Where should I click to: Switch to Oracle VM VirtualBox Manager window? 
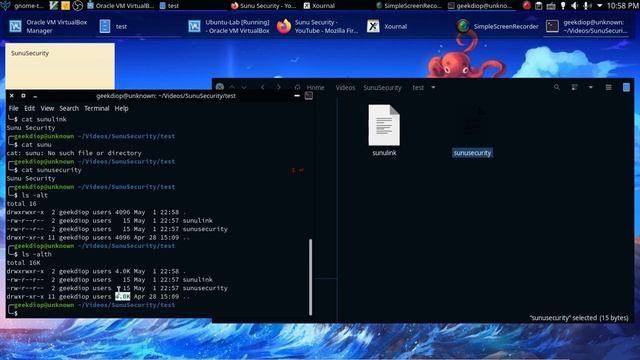pyautogui.click(x=49, y=27)
